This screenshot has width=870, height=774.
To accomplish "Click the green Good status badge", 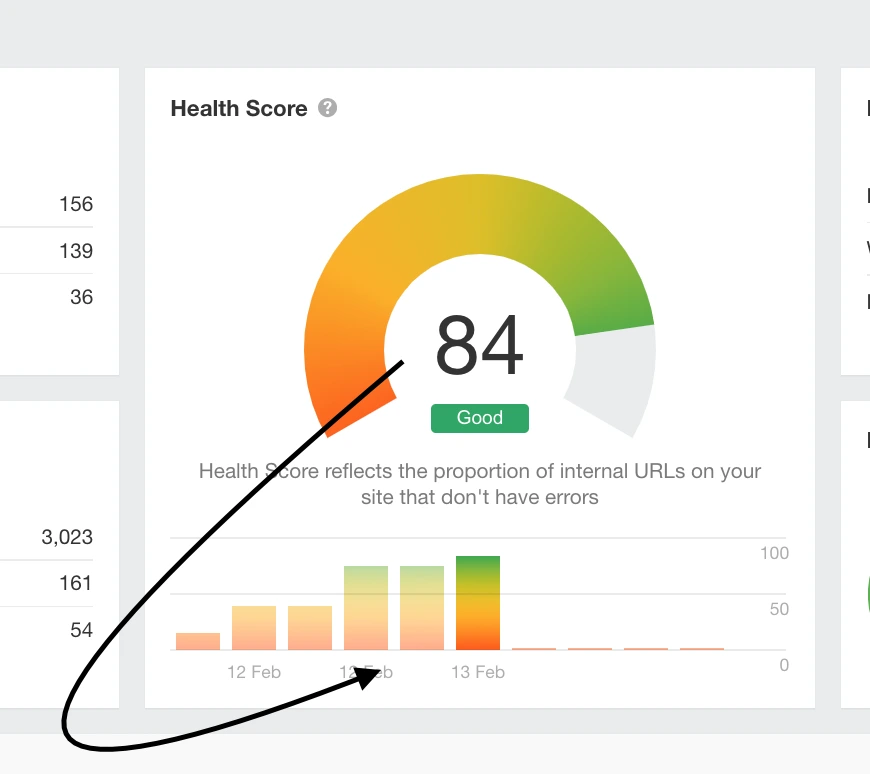I will (479, 418).
